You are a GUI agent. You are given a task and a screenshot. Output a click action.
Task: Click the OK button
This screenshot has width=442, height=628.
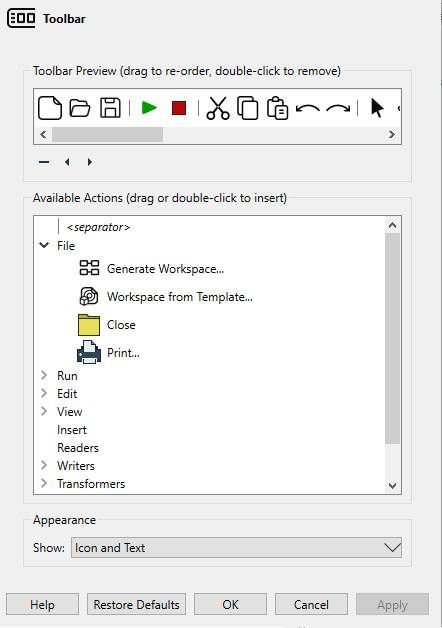pos(231,604)
